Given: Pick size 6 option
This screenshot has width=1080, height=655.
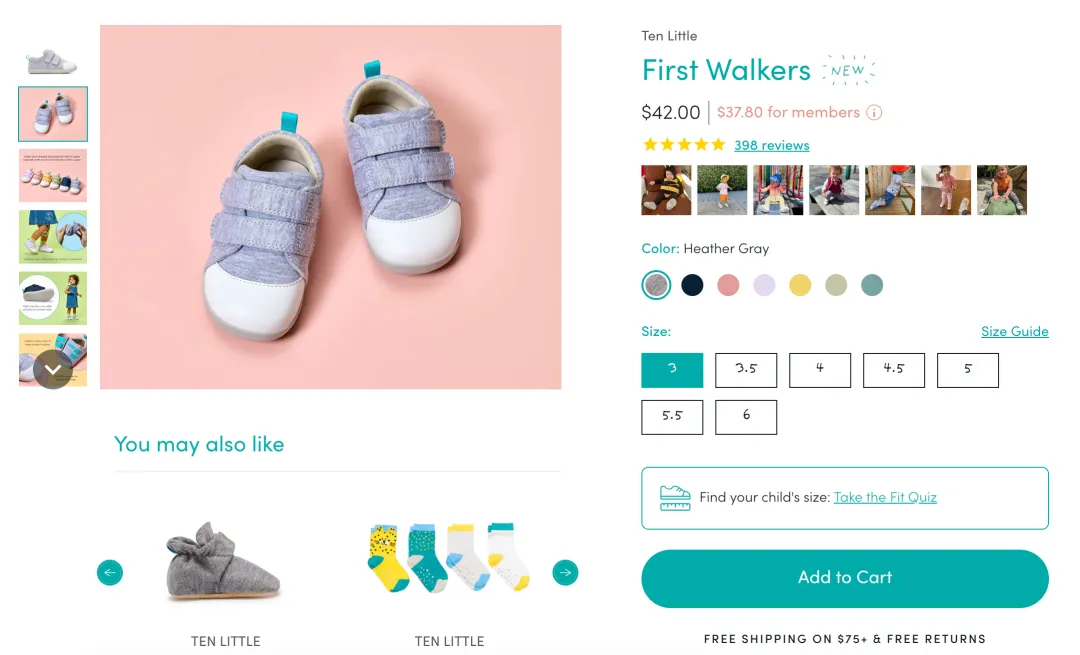Looking at the screenshot, I should tap(746, 417).
